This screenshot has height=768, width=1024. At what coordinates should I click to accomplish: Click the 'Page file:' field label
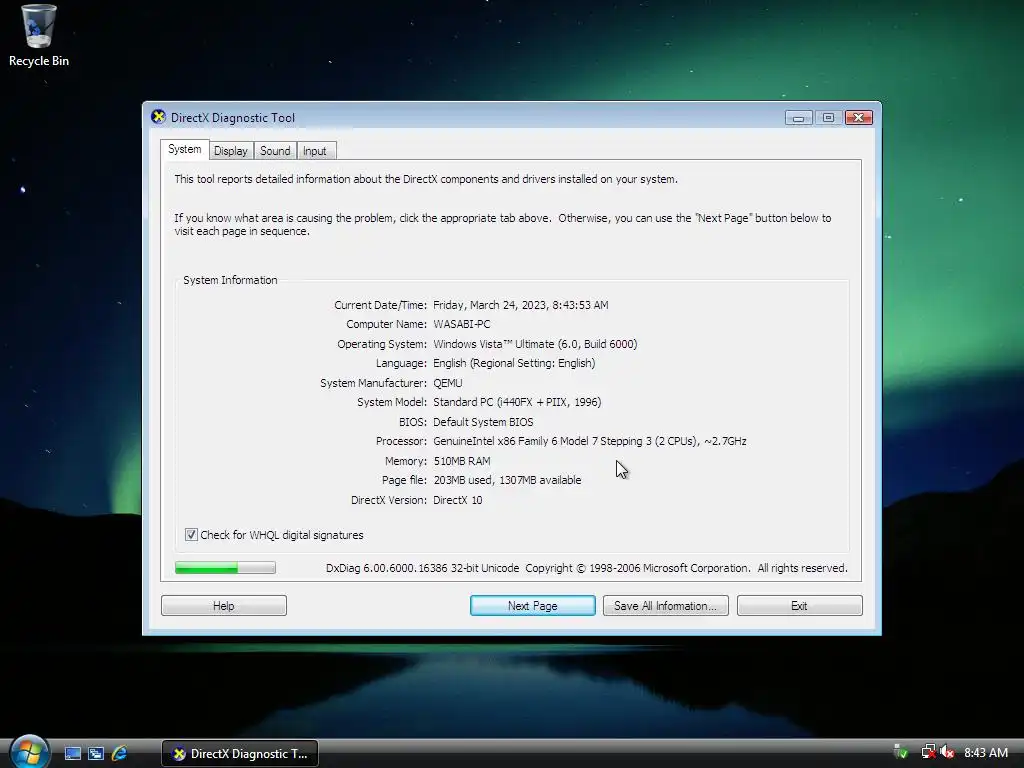point(404,480)
